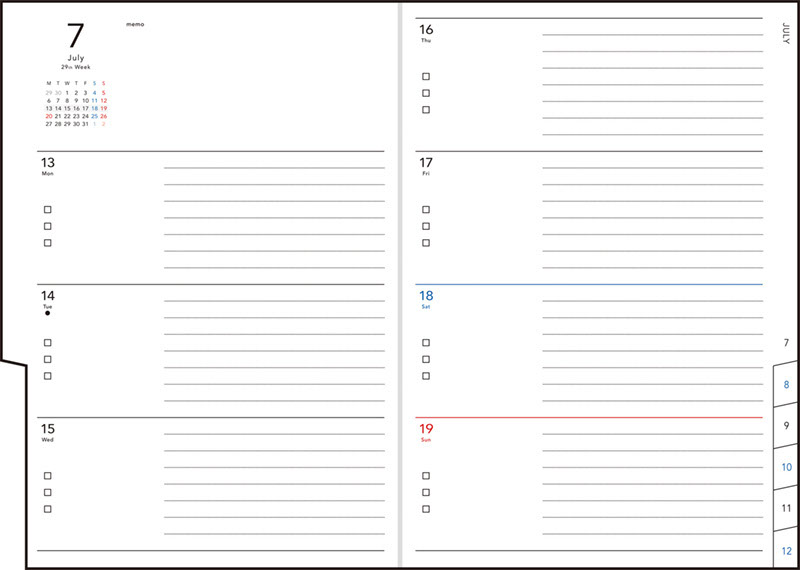Image resolution: width=800 pixels, height=570 pixels.
Task: Click the "29th Week" label
Action: [x=76, y=67]
